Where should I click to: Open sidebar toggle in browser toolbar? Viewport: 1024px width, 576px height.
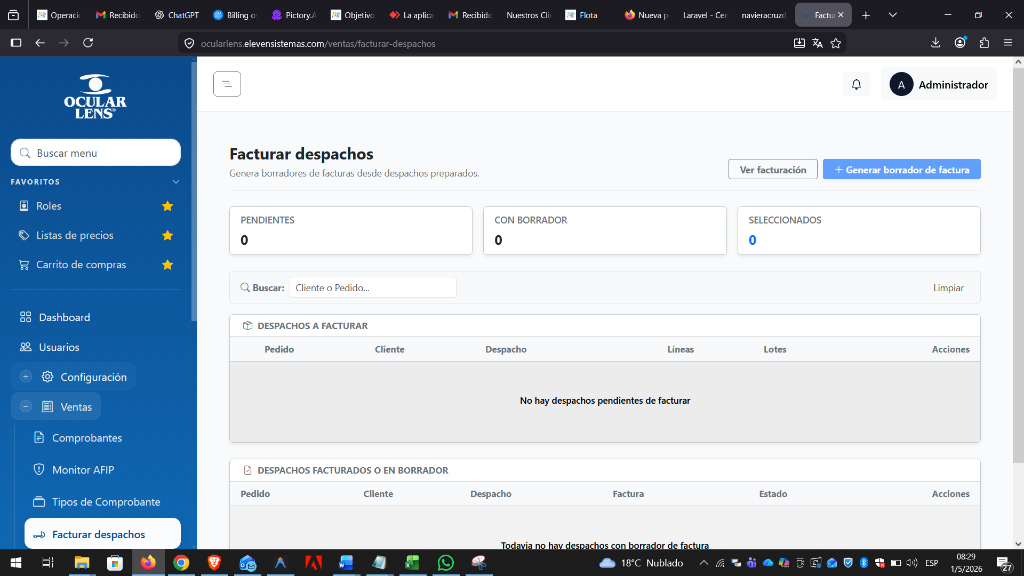click(x=16, y=43)
